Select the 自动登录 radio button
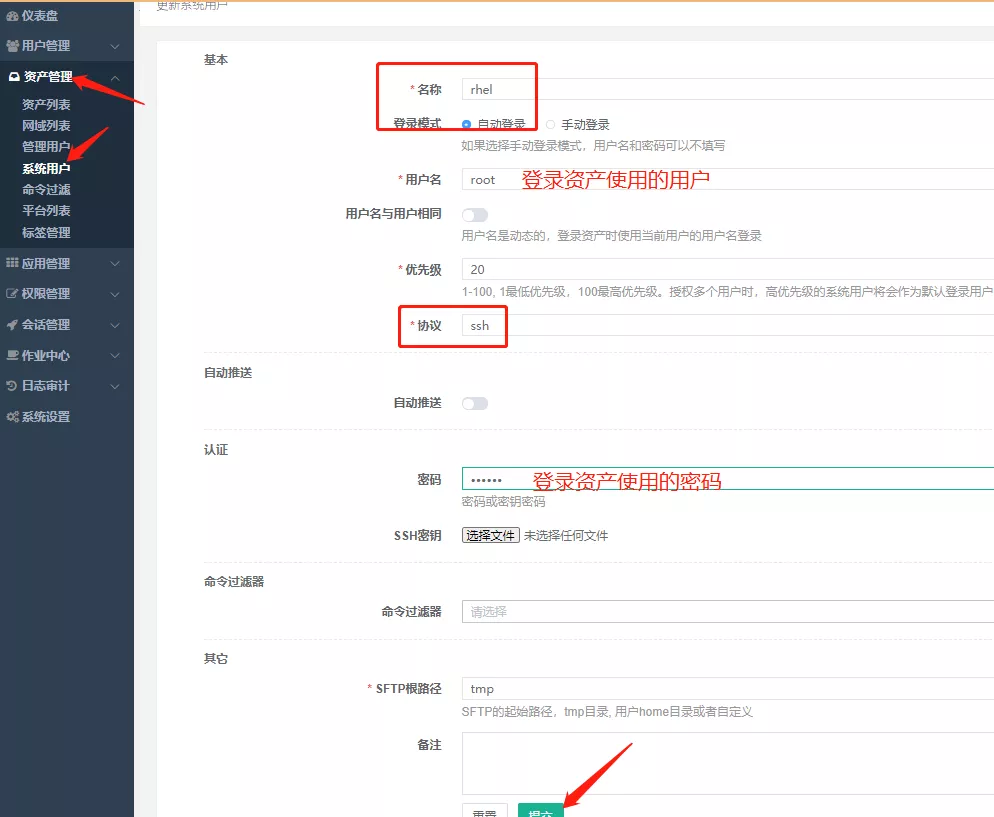This screenshot has width=994, height=817. point(467,125)
